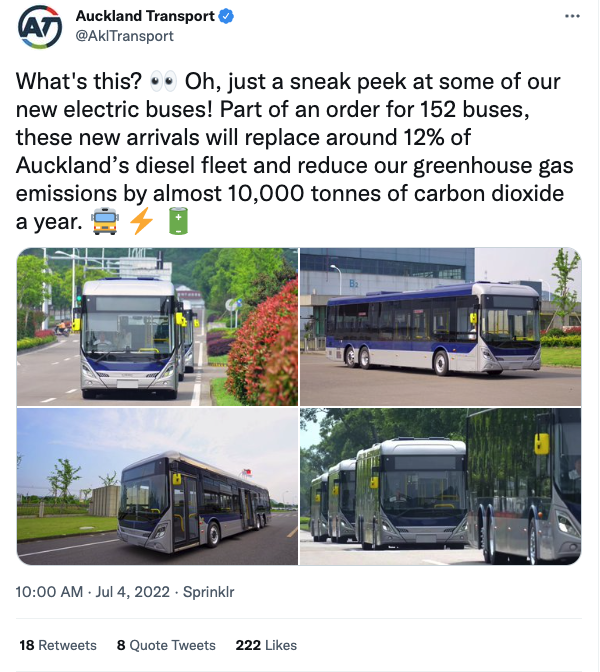View the 8 Quote Tweets list

pyautogui.click(x=166, y=645)
